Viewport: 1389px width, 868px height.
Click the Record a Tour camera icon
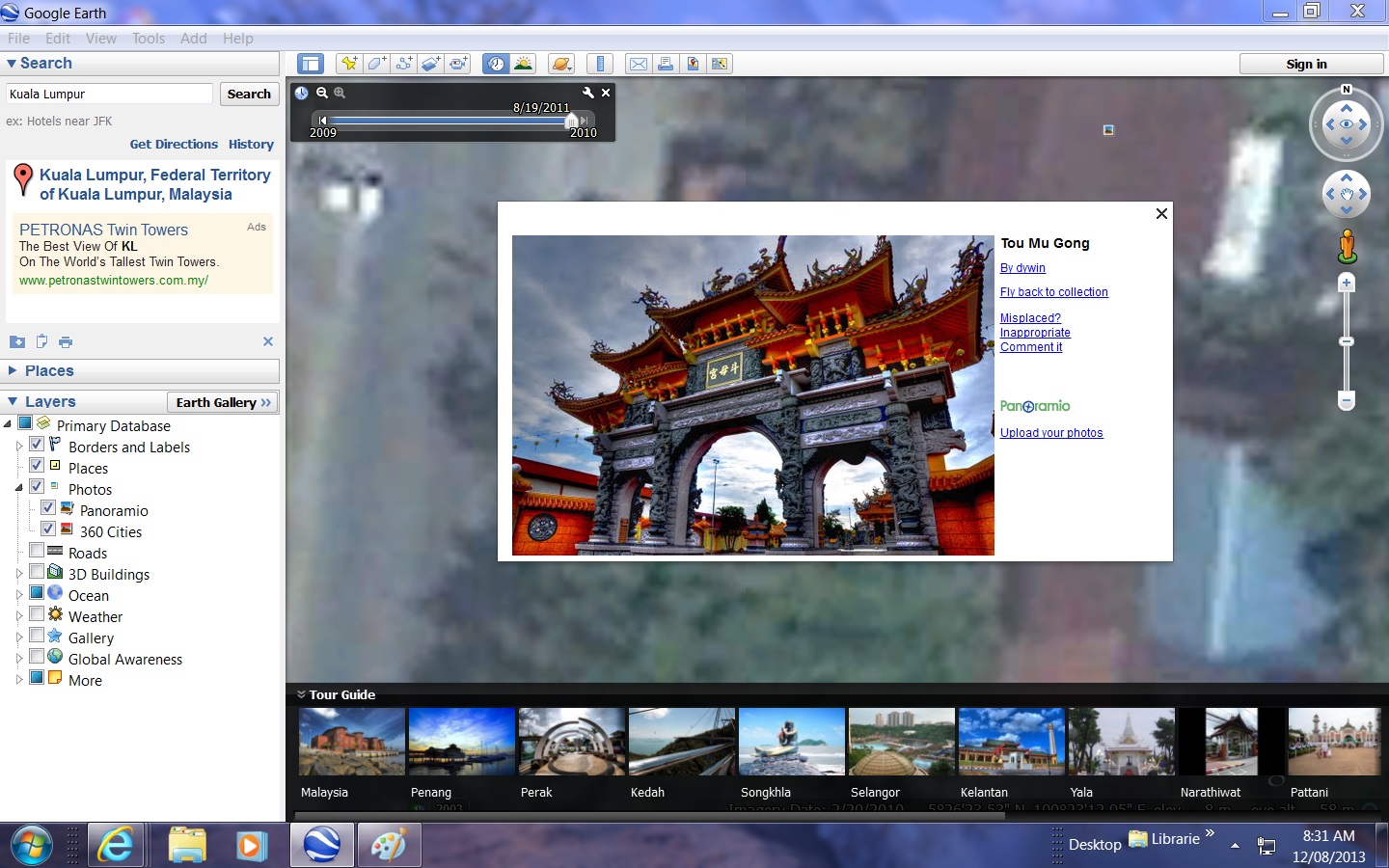pyautogui.click(x=458, y=64)
